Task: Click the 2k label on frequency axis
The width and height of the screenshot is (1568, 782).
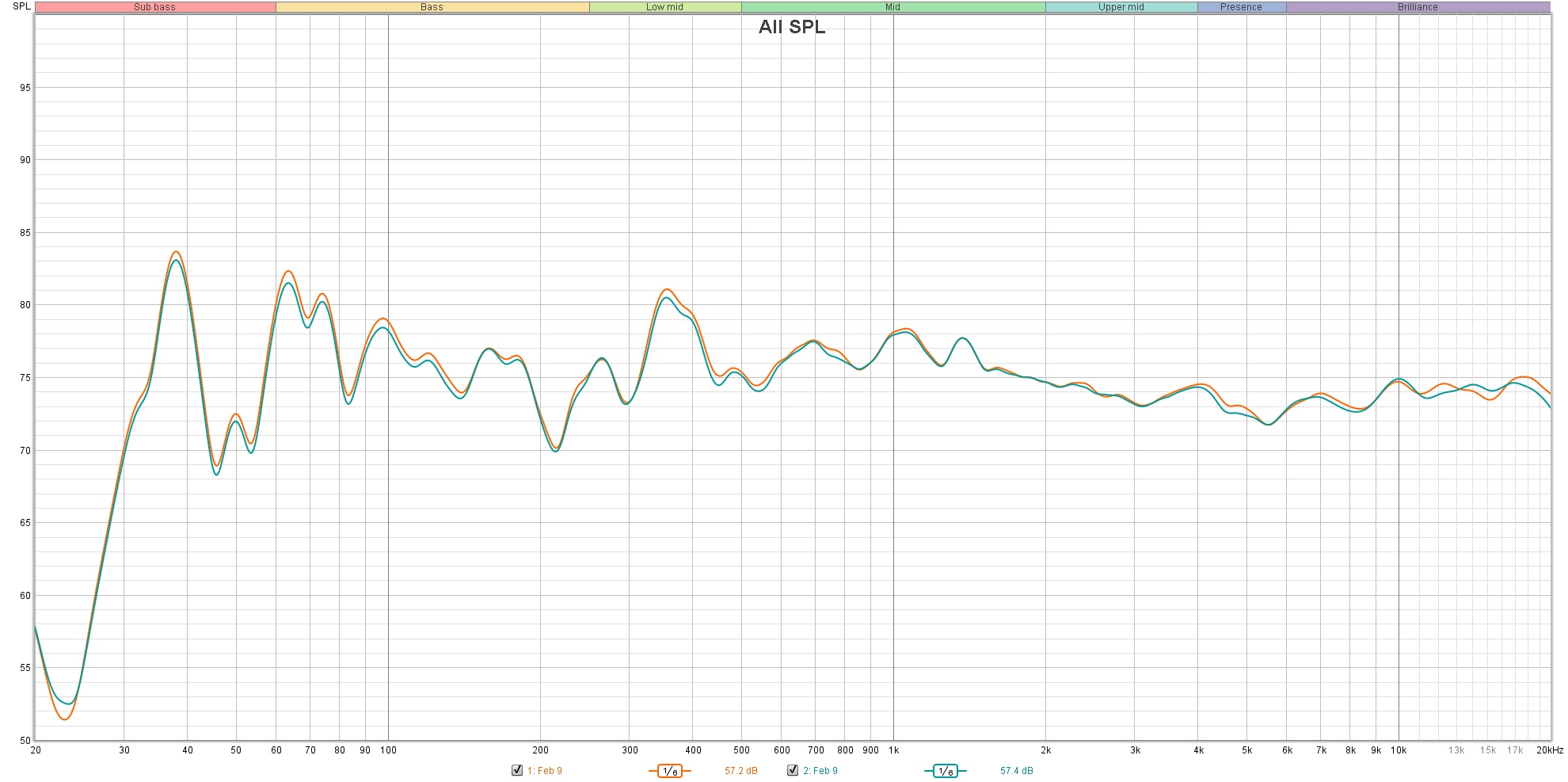Action: tap(1046, 750)
